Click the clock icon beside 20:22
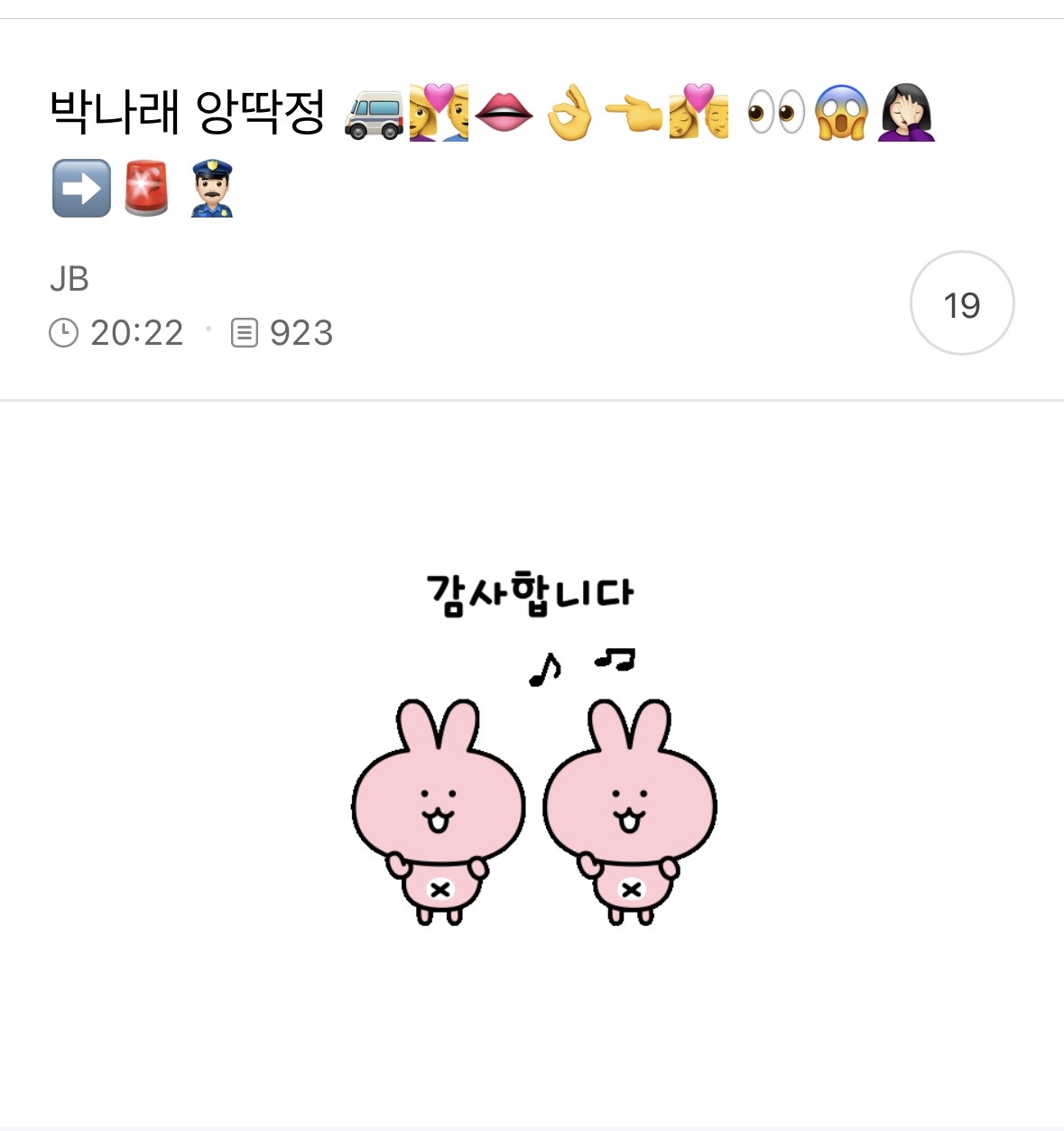Viewport: 1064px width, 1131px height. pyautogui.click(x=63, y=333)
